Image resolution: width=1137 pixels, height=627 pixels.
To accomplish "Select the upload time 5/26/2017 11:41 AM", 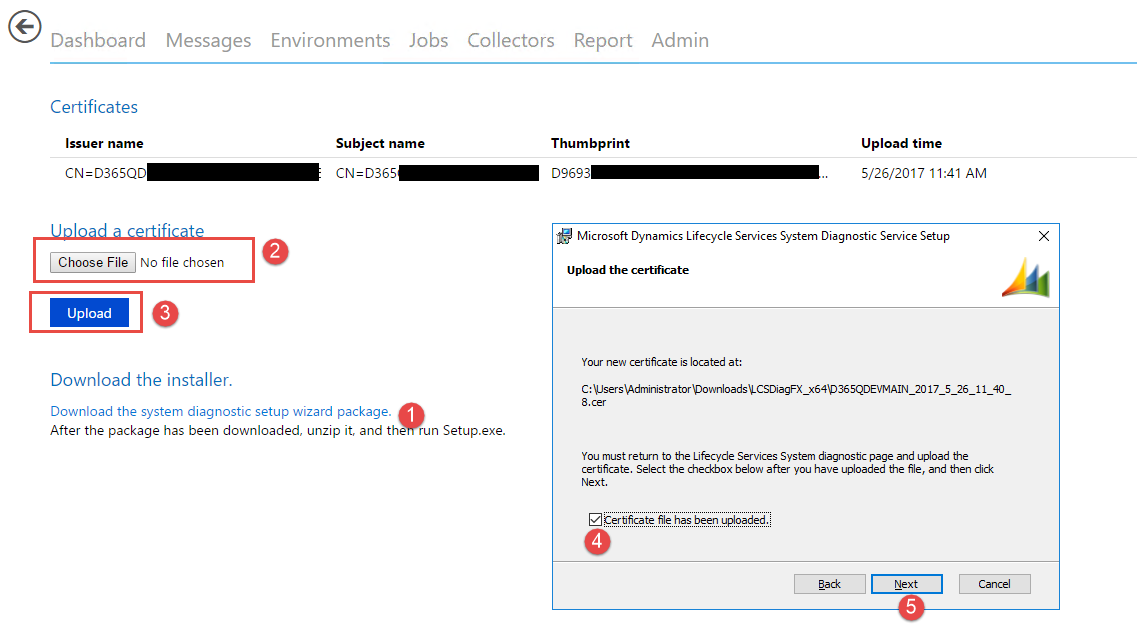I will (924, 173).
